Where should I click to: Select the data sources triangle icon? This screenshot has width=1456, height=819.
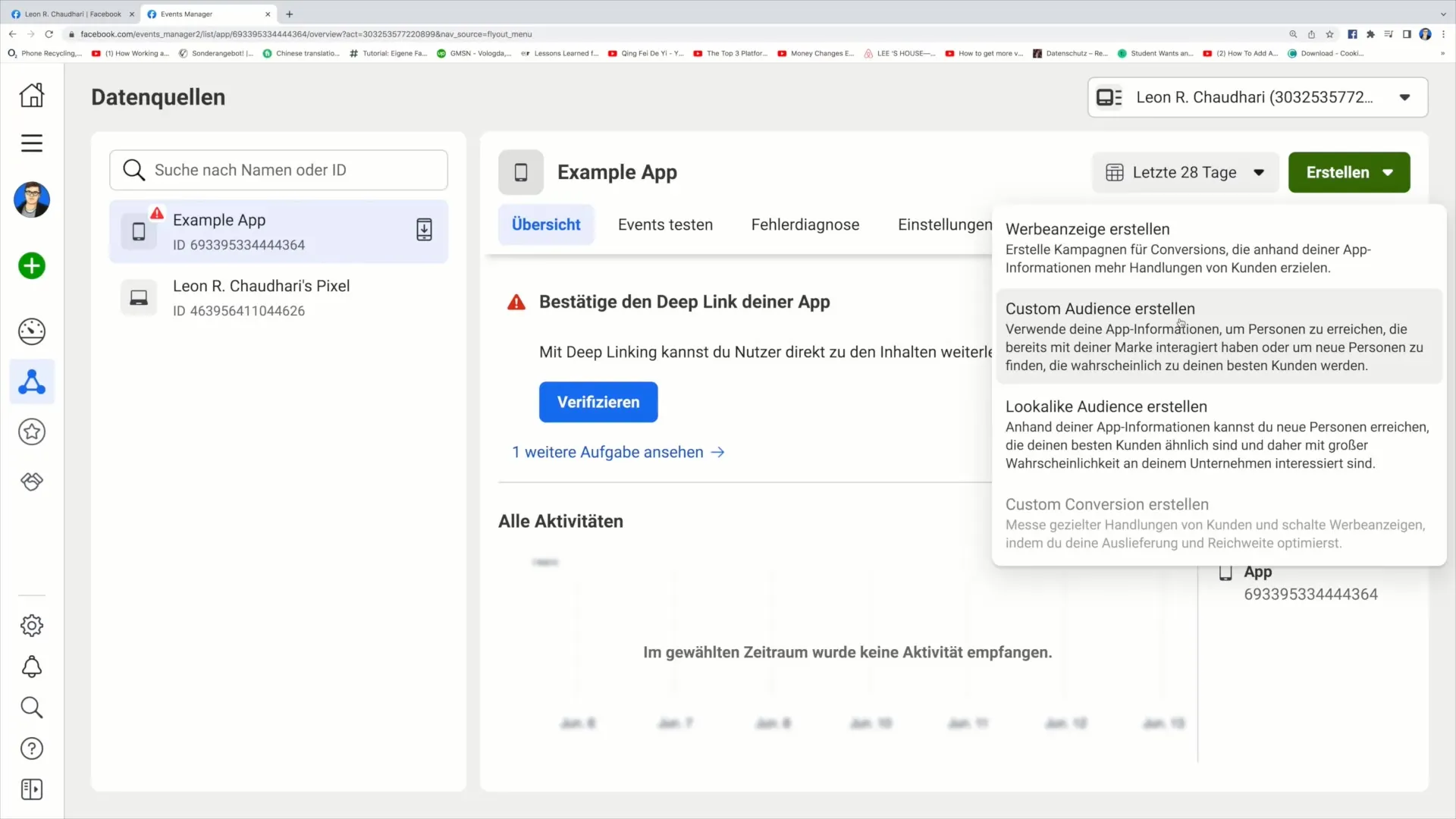click(32, 381)
